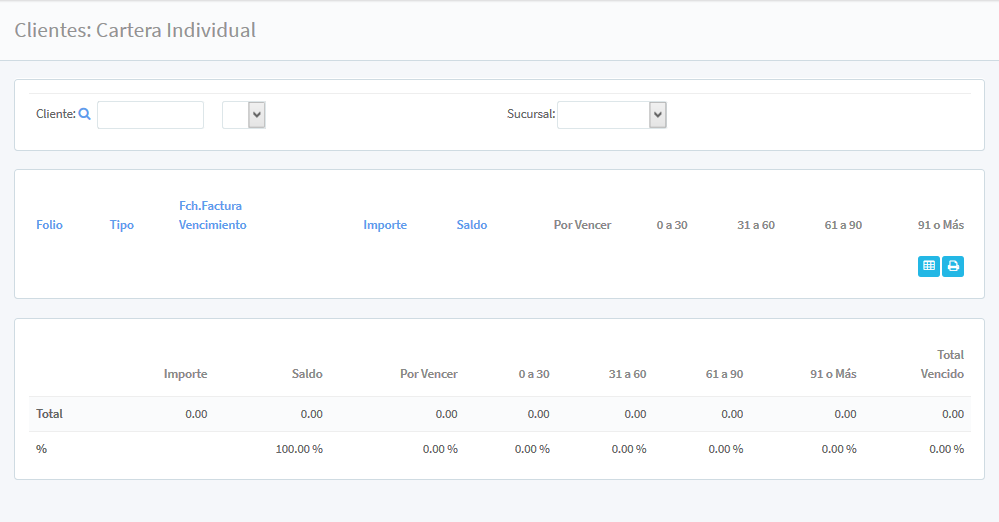Expand the Sucursal dropdown

[611, 115]
